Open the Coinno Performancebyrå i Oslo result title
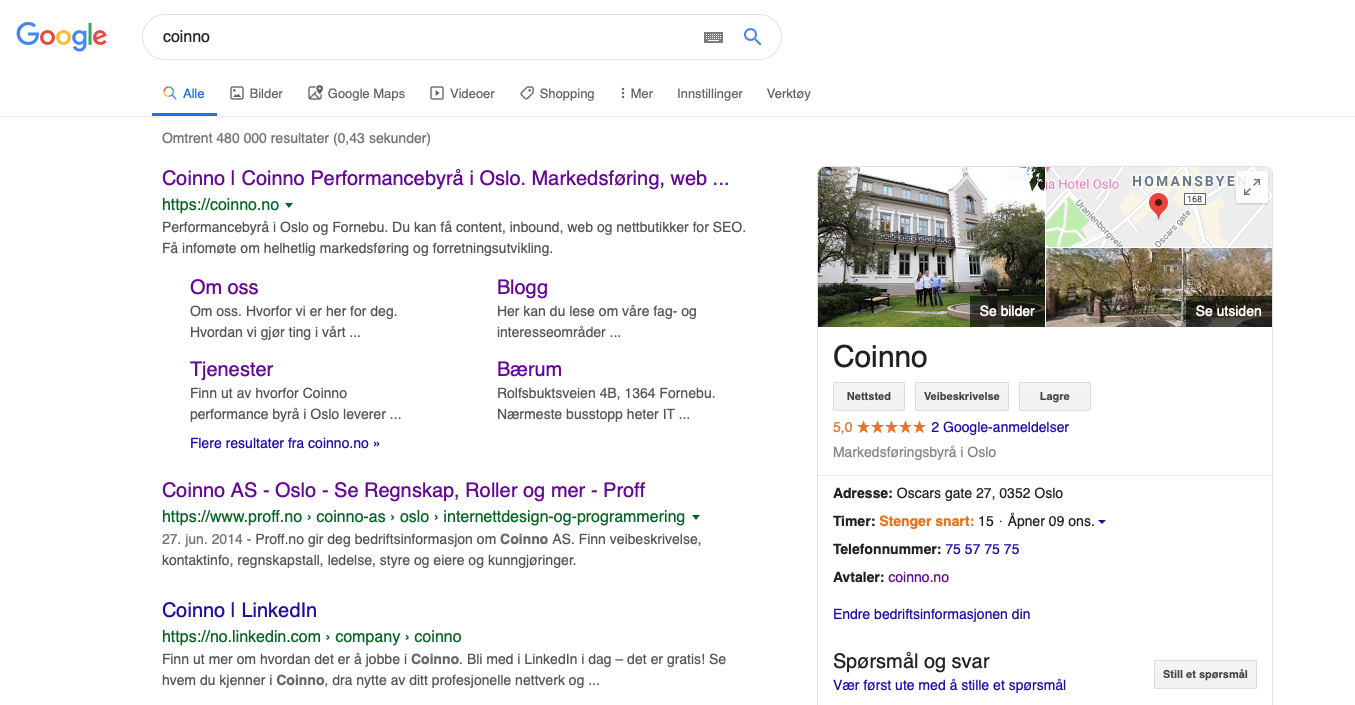This screenshot has width=1355, height=705. click(445, 178)
